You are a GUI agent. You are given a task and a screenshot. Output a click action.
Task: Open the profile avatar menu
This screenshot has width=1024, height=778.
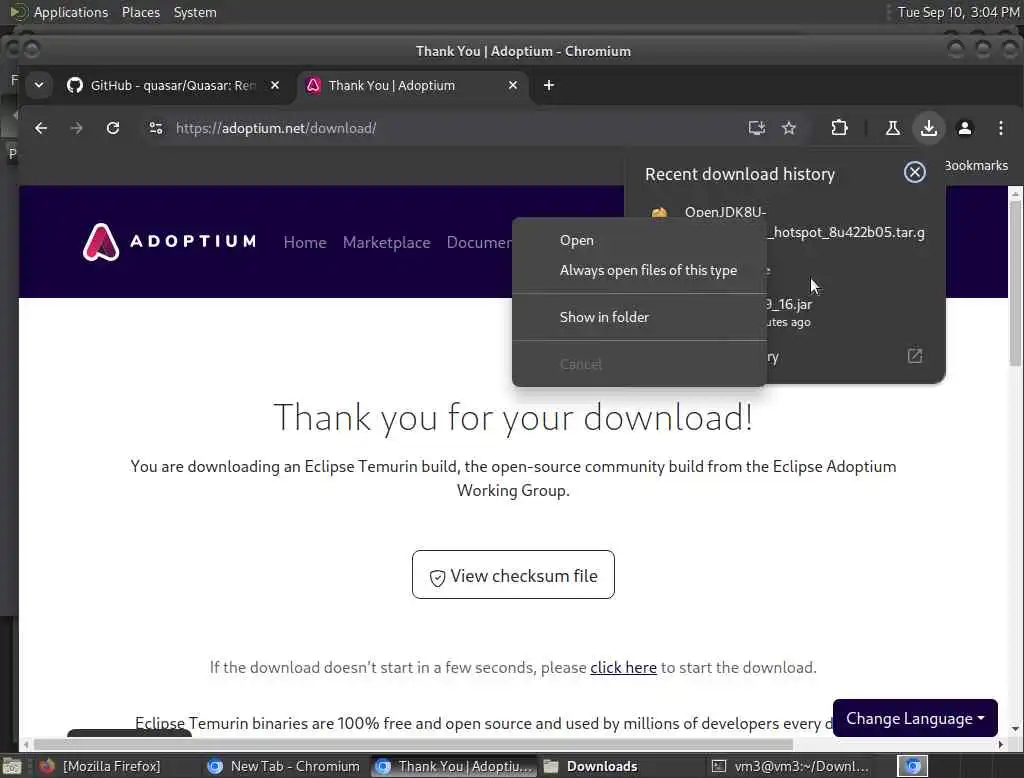pyautogui.click(x=965, y=128)
